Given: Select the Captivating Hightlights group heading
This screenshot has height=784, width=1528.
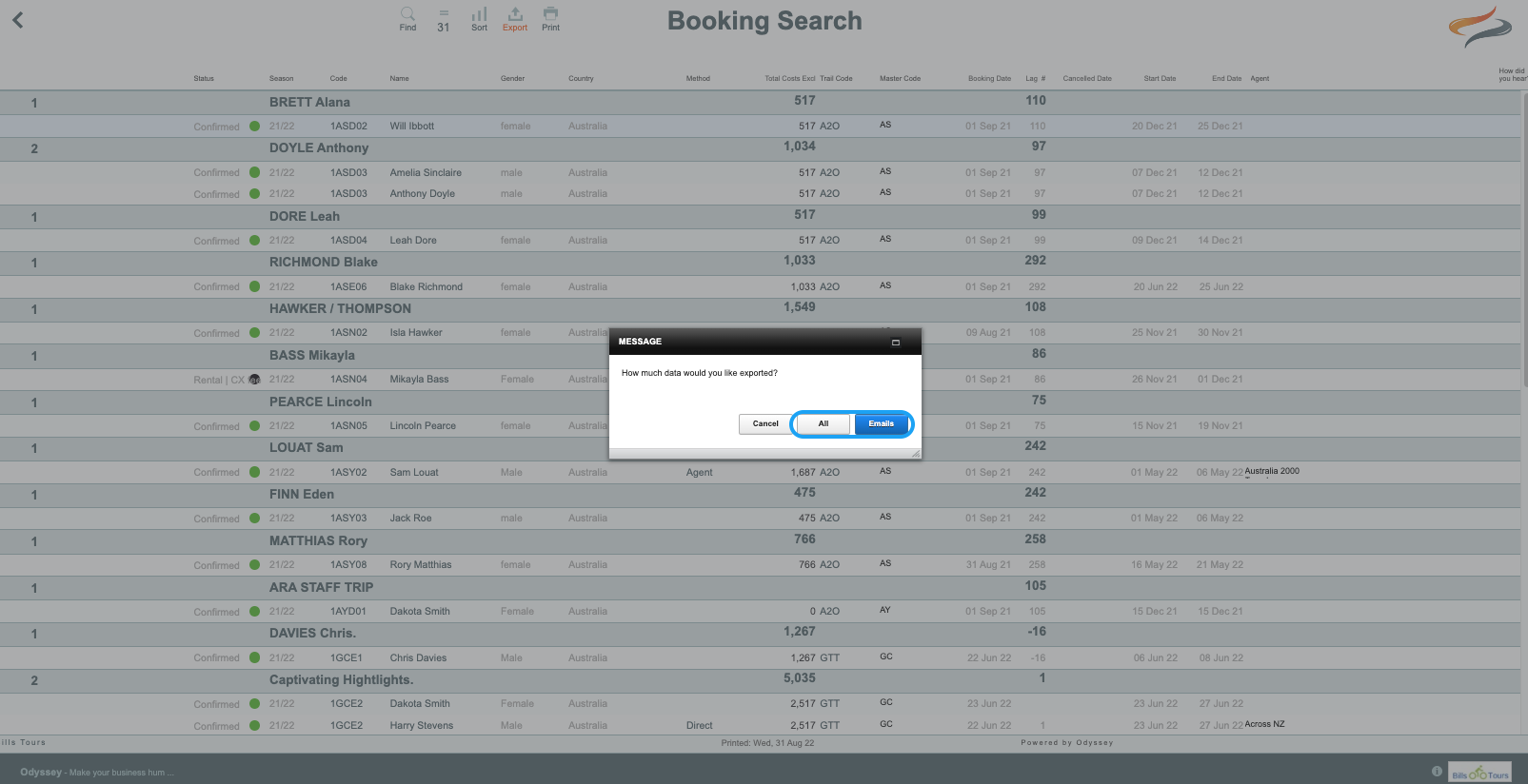Looking at the screenshot, I should 341,679.
